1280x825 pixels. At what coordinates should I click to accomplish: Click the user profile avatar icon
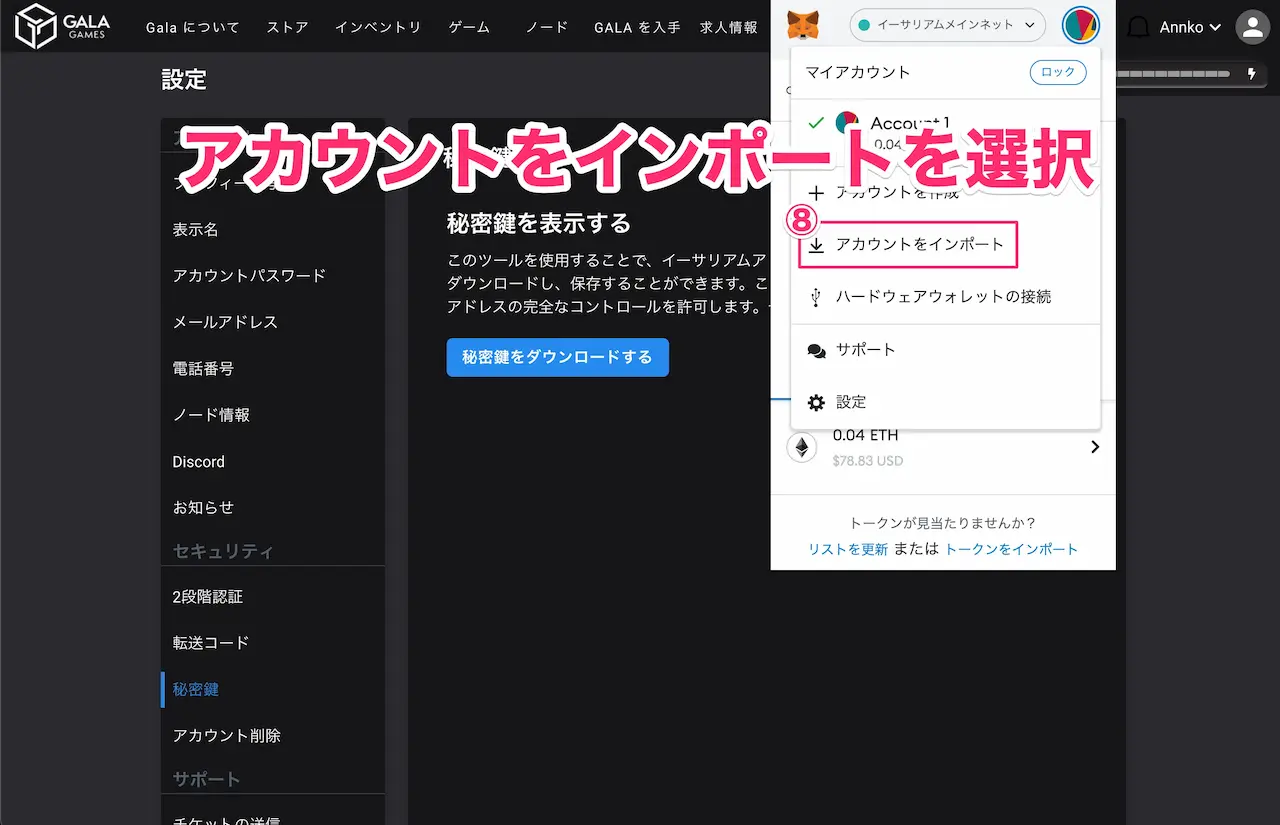[x=1252, y=28]
